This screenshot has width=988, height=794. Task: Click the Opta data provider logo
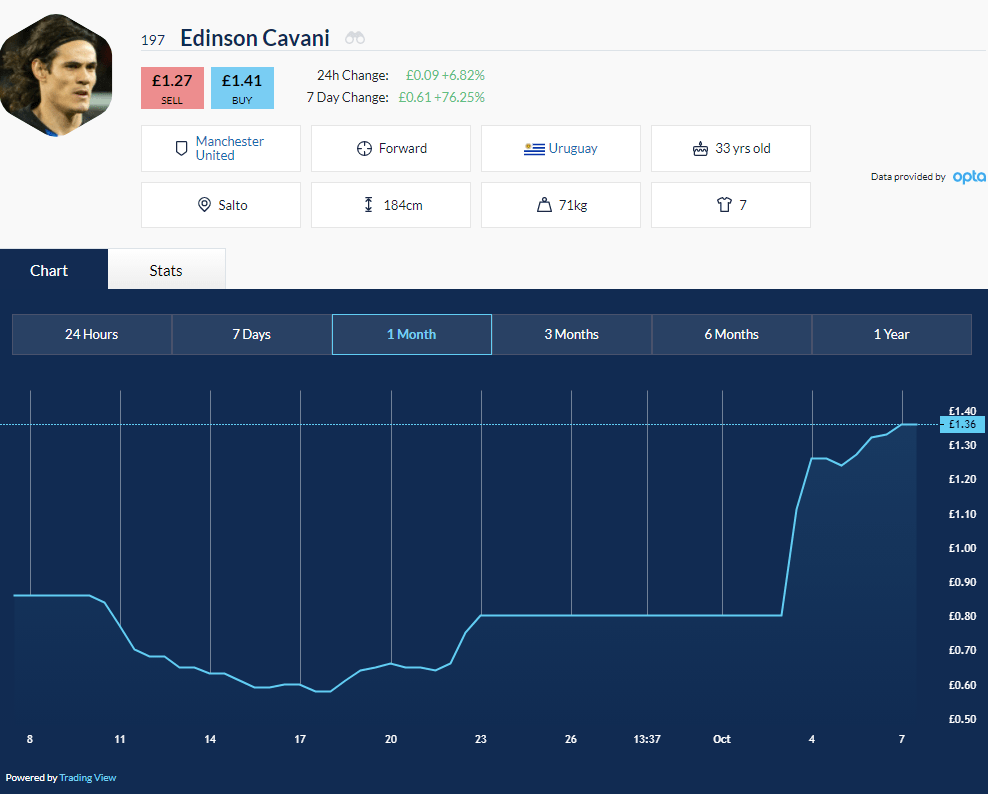tap(969, 177)
